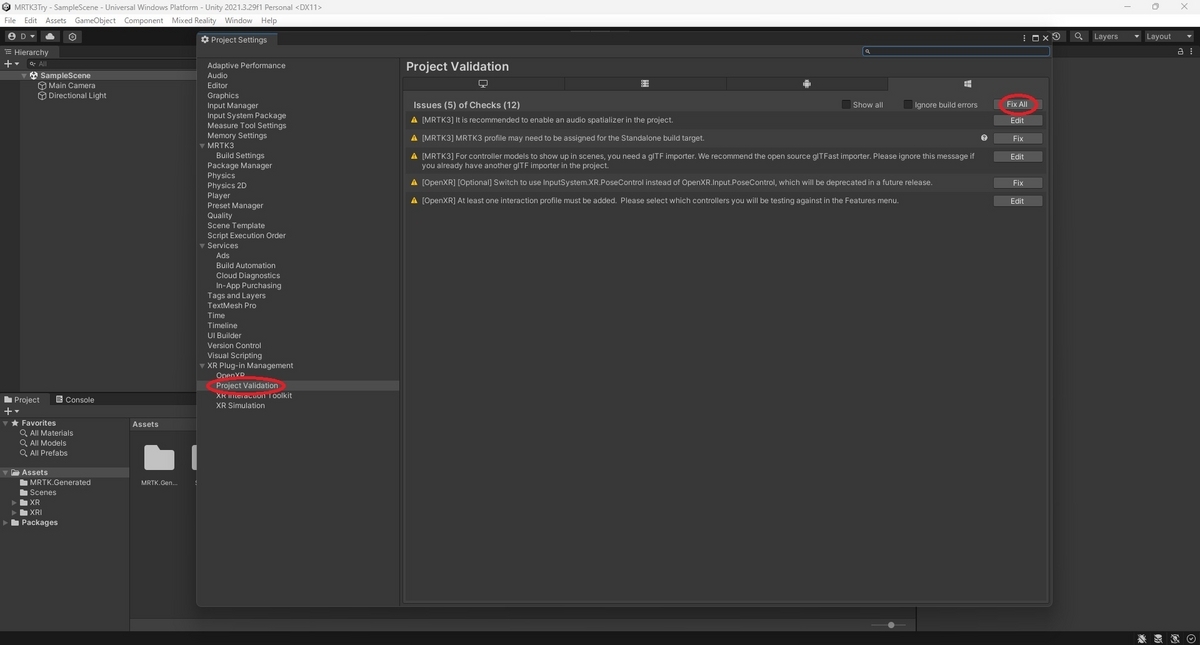Image resolution: width=1200 pixels, height=645 pixels.
Task: Collapse the Assets folder tree
Action: click(6, 473)
